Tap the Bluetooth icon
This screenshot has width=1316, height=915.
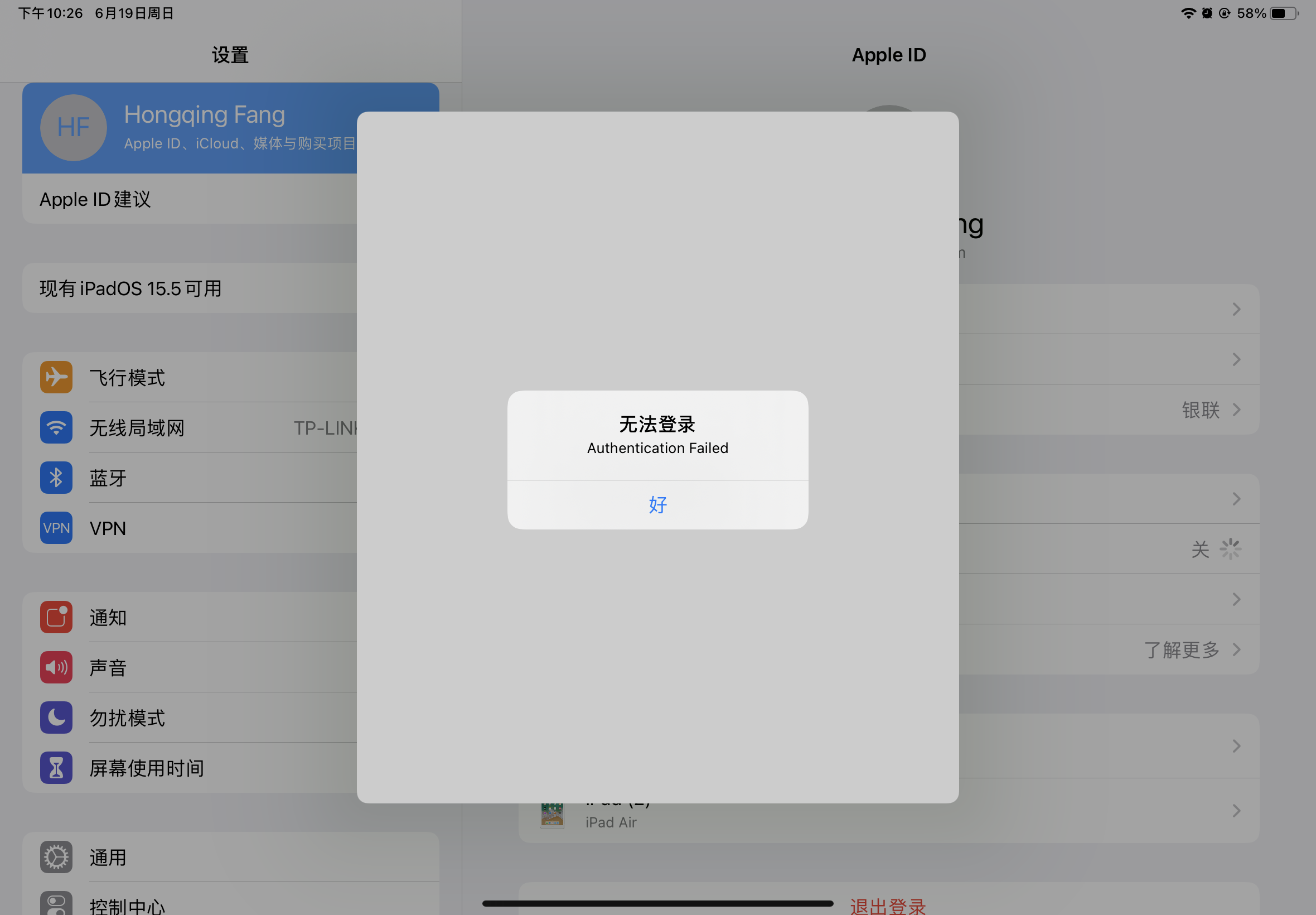(56, 478)
